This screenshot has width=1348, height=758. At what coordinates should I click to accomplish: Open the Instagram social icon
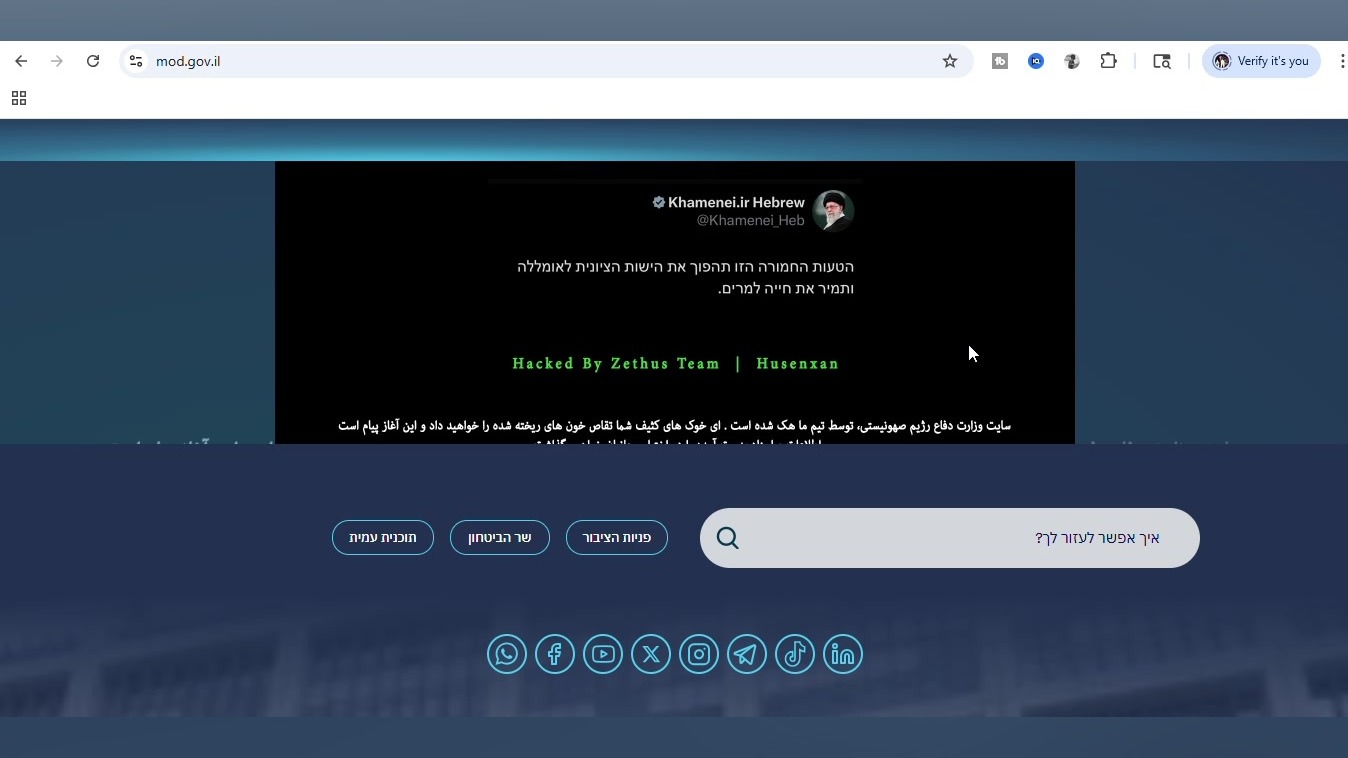pos(699,654)
